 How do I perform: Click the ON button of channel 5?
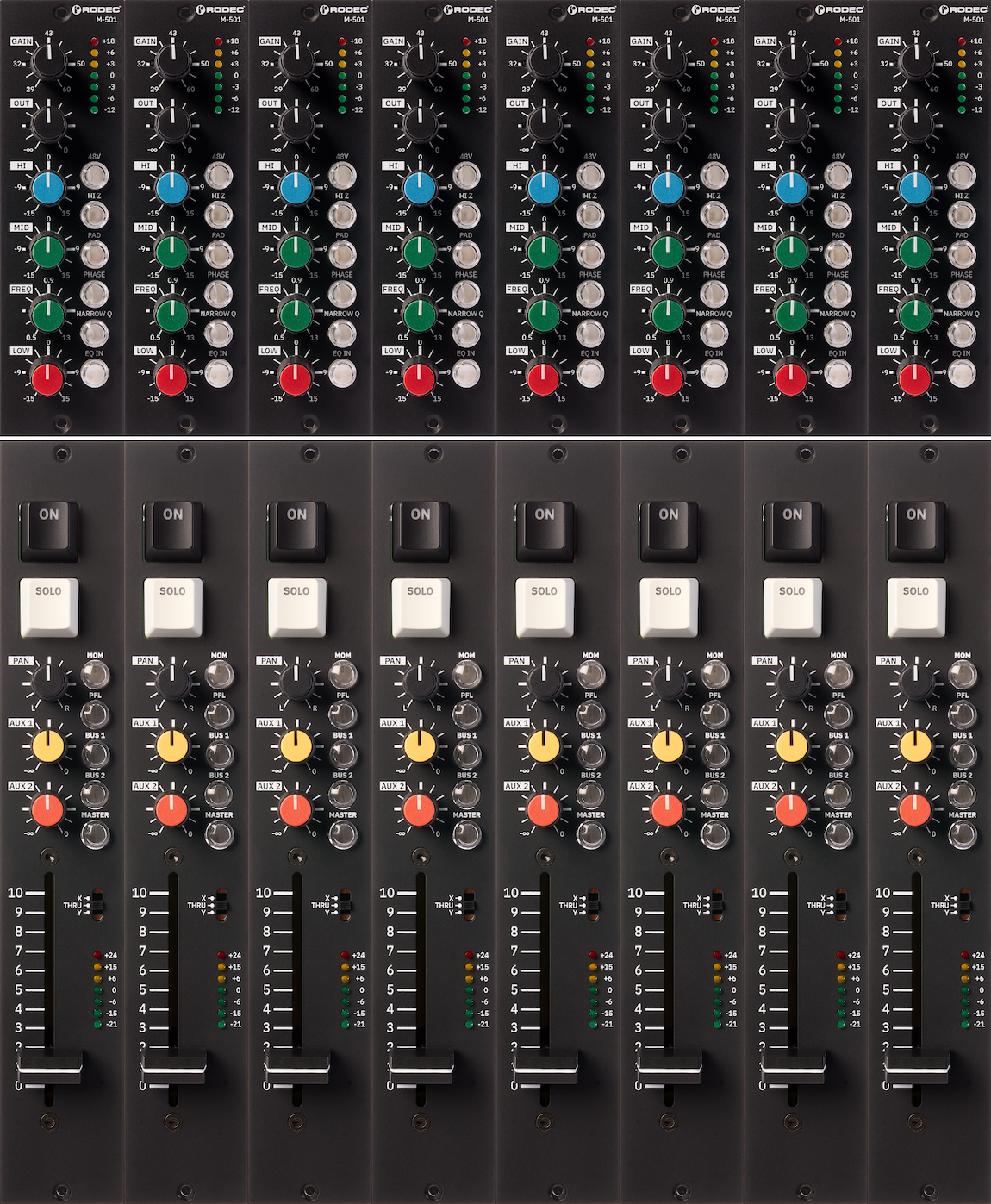click(544, 530)
